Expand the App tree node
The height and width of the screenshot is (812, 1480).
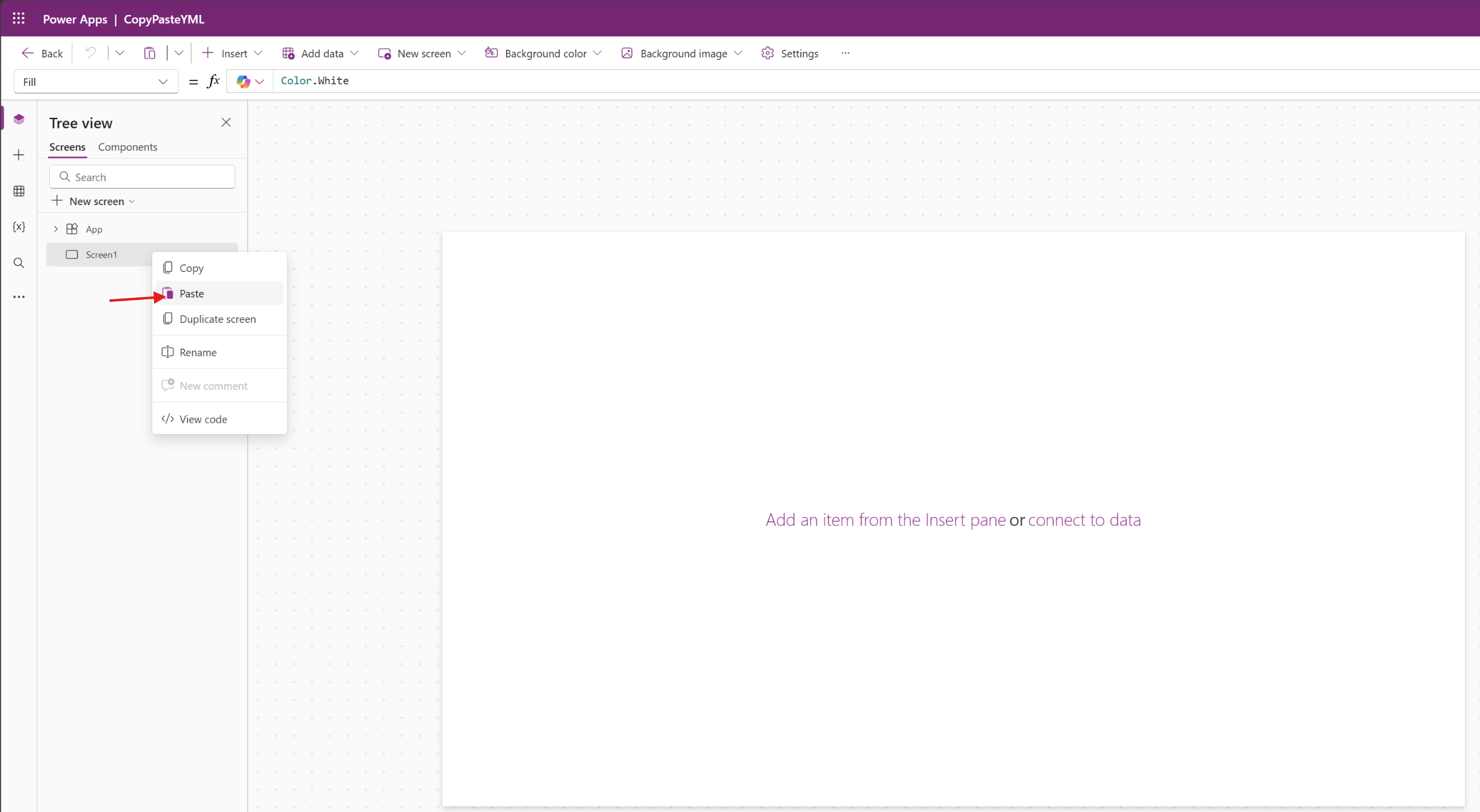click(x=56, y=230)
